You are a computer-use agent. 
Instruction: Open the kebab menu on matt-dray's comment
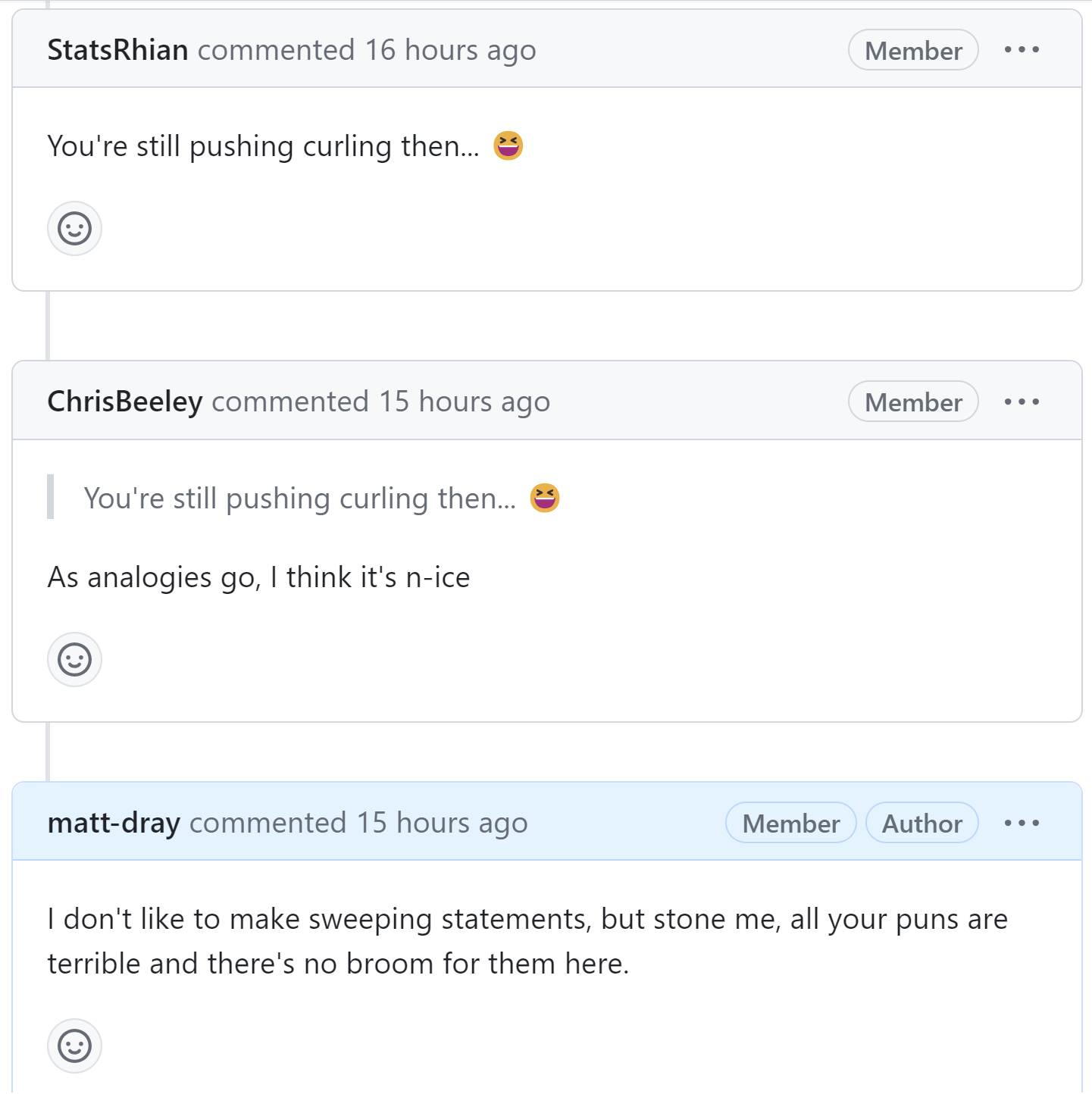pyautogui.click(x=1022, y=822)
